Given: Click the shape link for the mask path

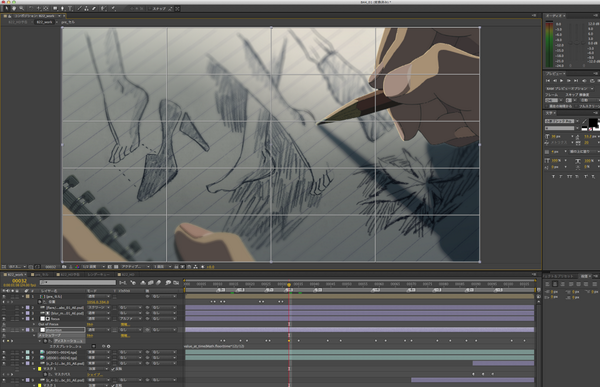Looking at the screenshot, I should pos(95,374).
